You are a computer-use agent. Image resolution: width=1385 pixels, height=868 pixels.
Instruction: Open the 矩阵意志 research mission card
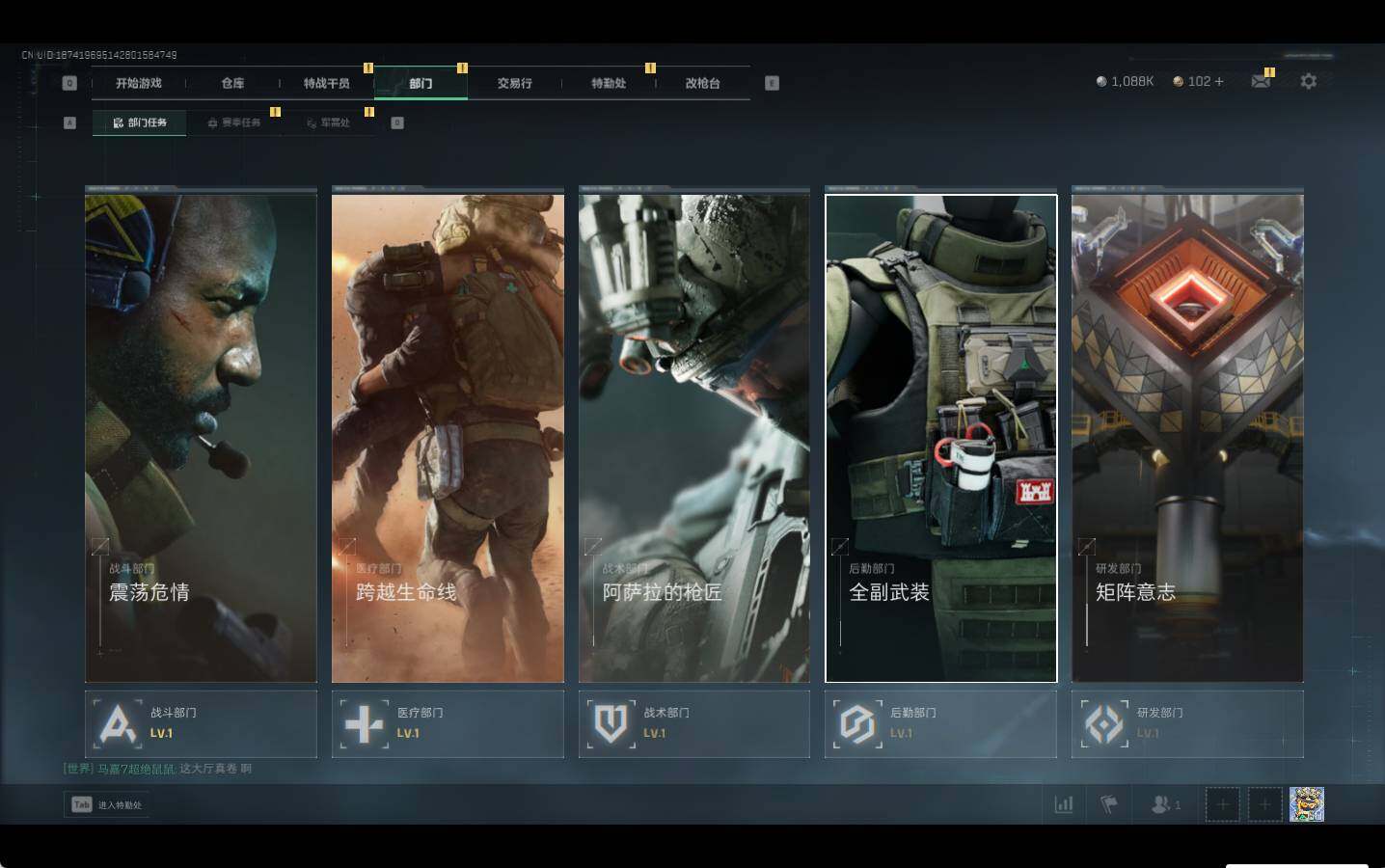[x=1187, y=439]
